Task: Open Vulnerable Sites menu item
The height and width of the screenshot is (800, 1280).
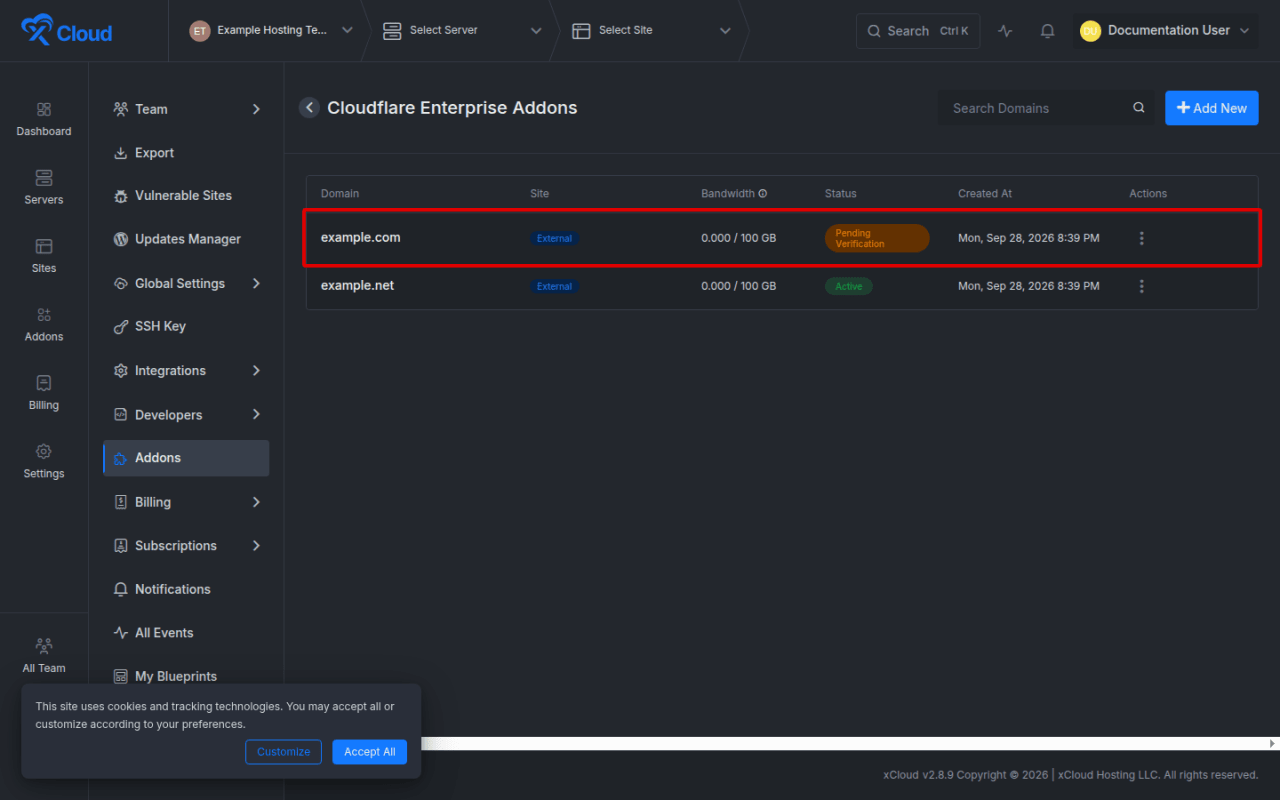Action: click(x=186, y=196)
